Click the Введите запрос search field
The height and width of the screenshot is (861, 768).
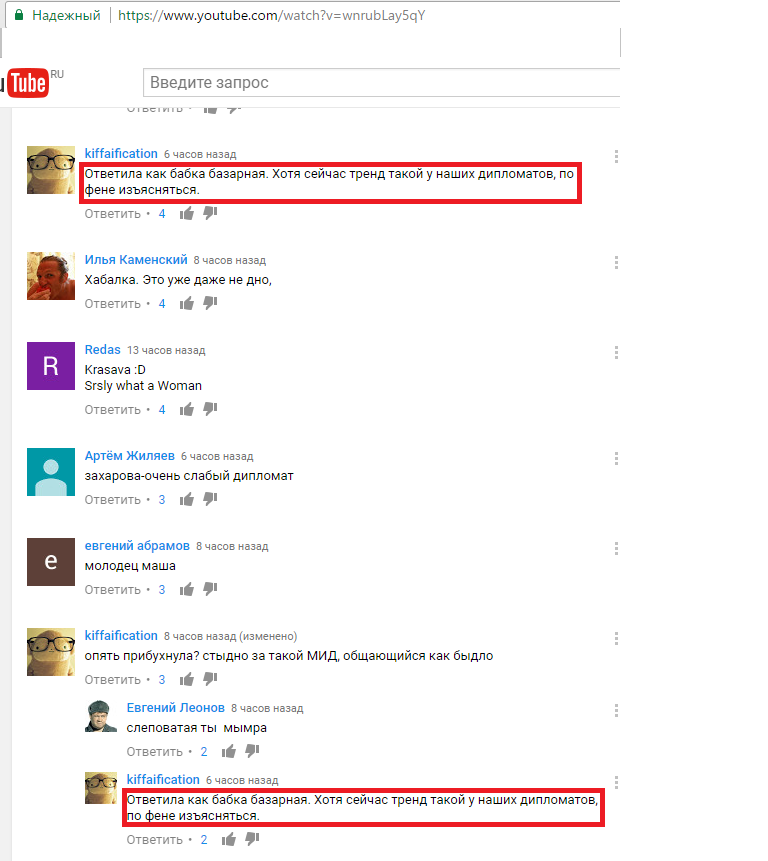coord(382,82)
